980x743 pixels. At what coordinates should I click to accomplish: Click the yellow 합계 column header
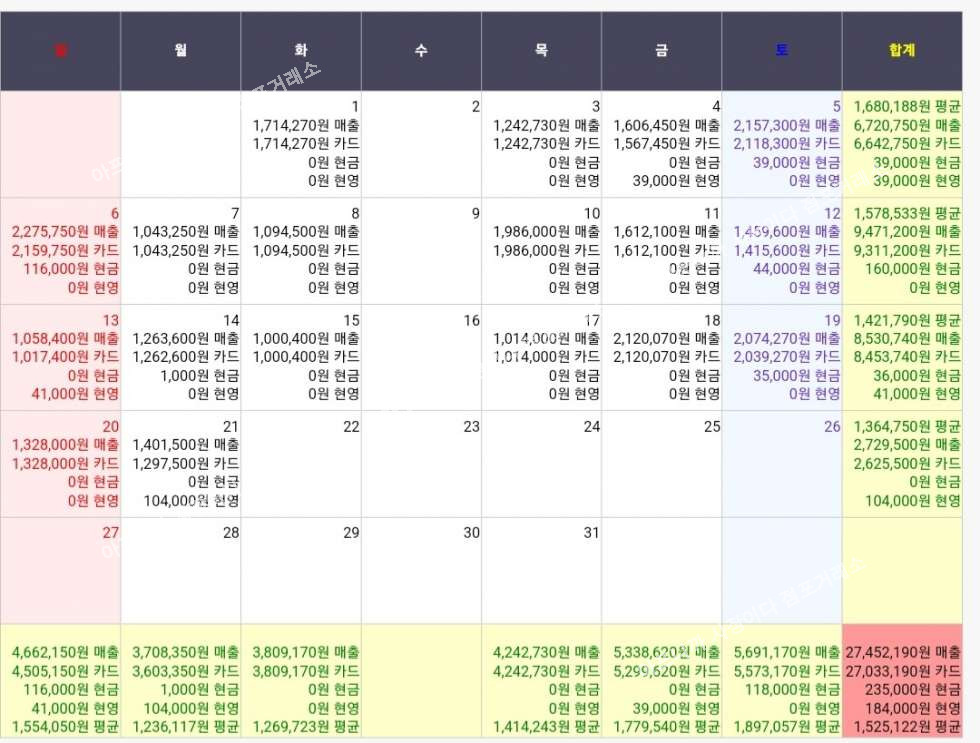coord(901,51)
